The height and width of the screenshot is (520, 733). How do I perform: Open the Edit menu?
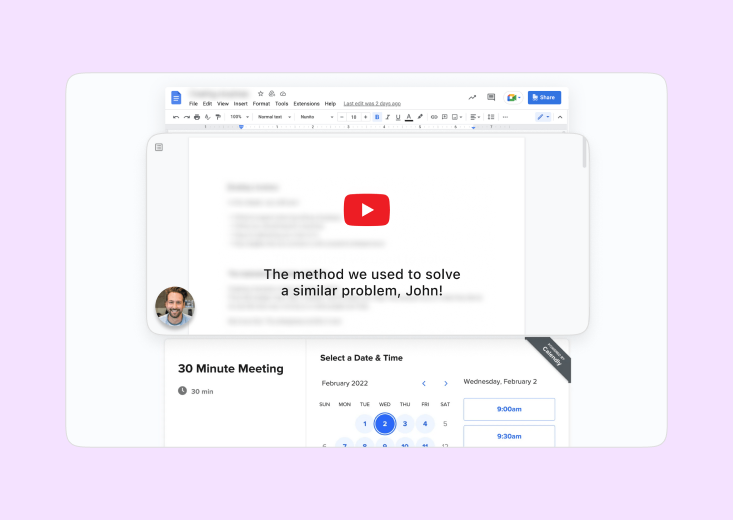tap(207, 104)
